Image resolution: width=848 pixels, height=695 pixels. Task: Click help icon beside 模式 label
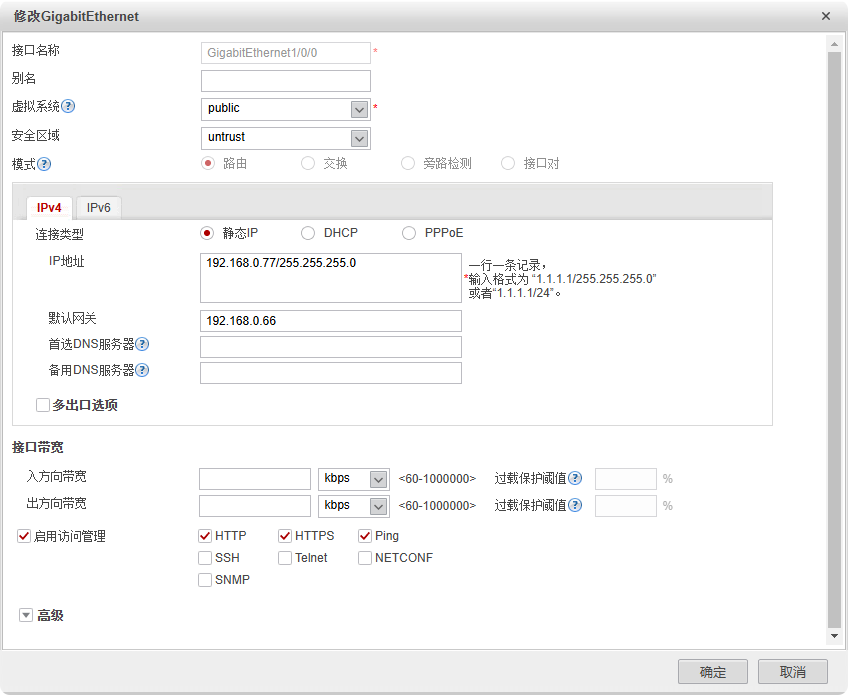44,164
